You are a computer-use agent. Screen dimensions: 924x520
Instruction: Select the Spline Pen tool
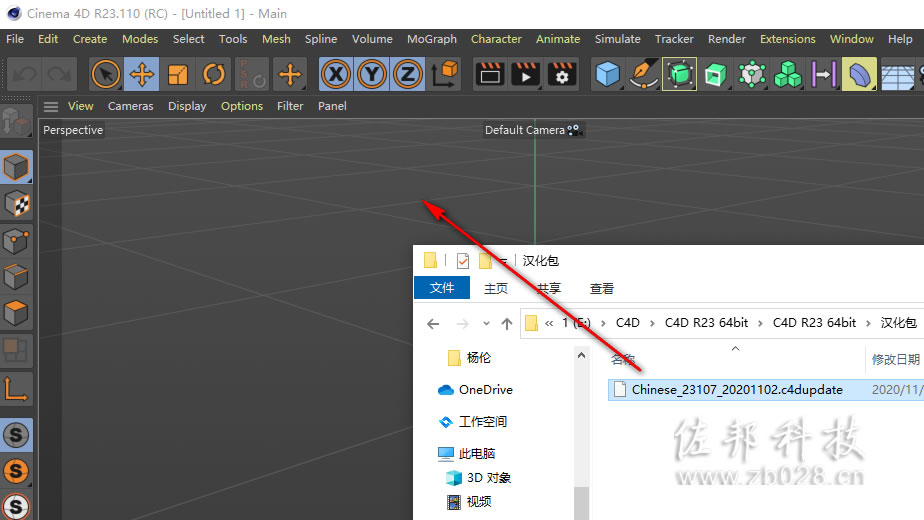[x=644, y=74]
